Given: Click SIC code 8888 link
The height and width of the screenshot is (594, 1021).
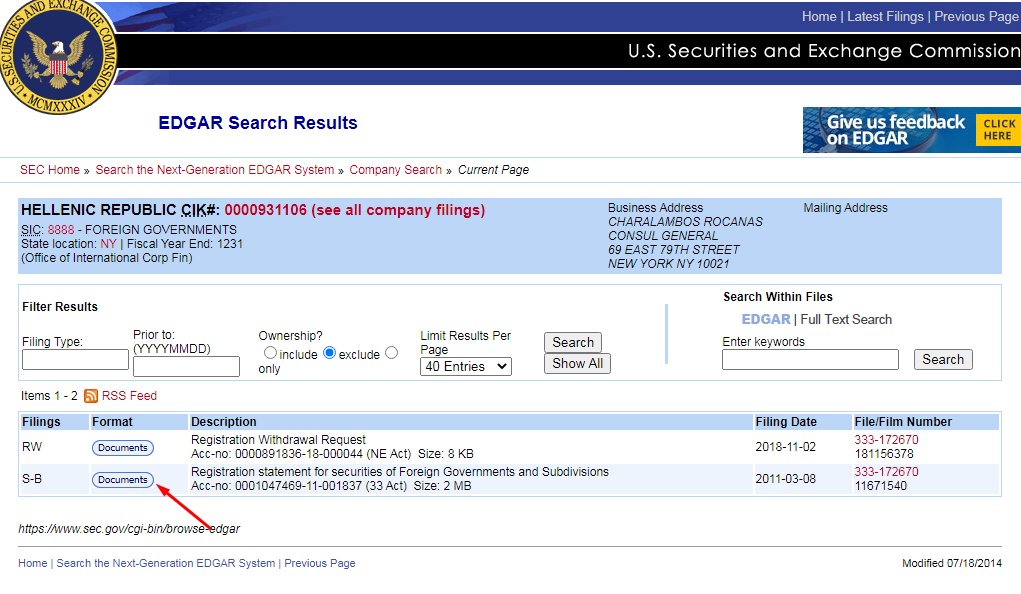Looking at the screenshot, I should pos(61,230).
